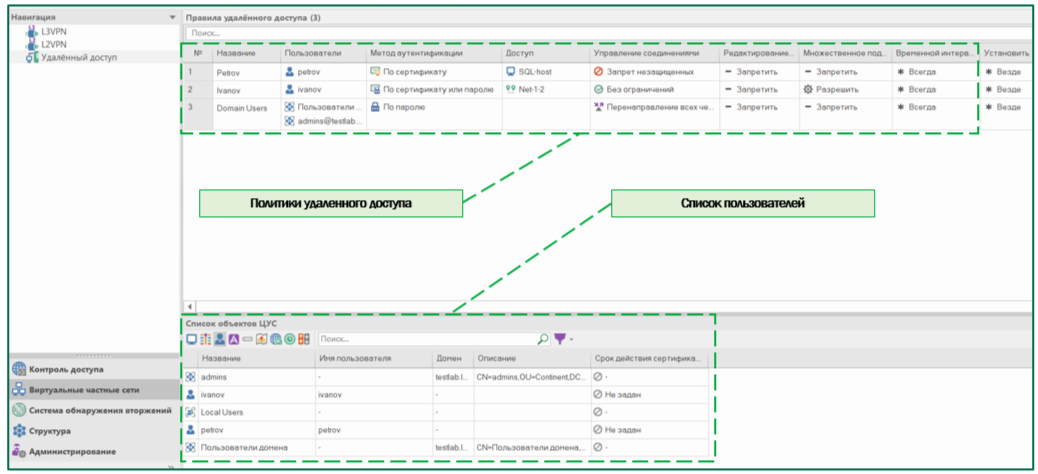
Task: Click the Доступ column header
Action: tap(545, 53)
